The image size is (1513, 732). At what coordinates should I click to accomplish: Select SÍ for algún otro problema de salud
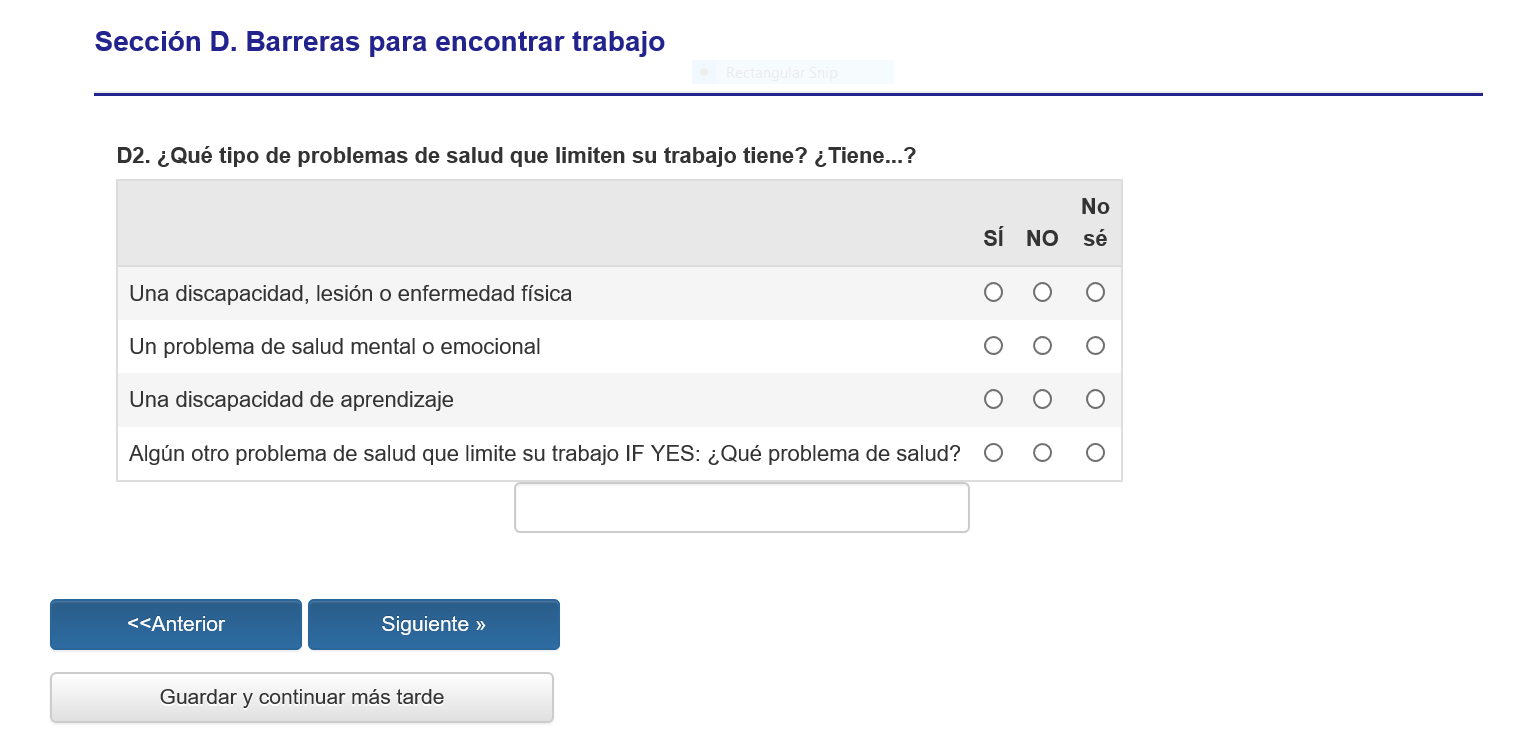(x=993, y=453)
